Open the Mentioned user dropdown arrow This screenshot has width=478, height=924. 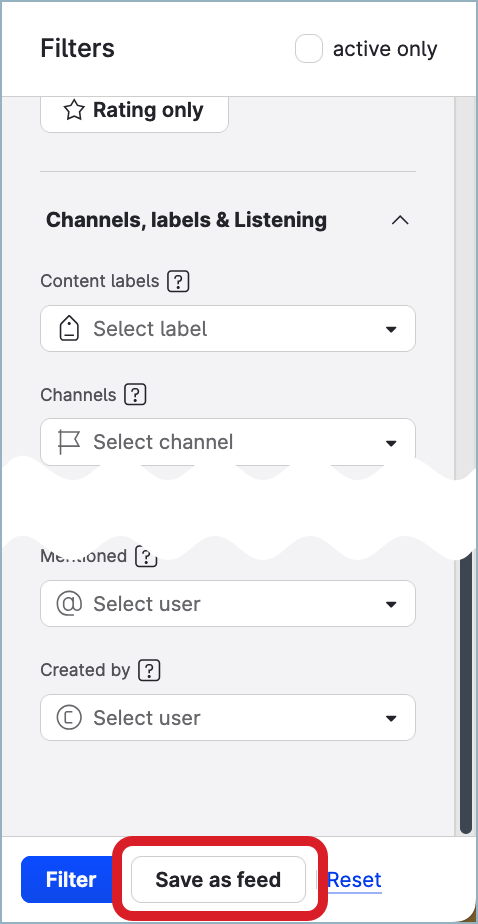(x=391, y=605)
